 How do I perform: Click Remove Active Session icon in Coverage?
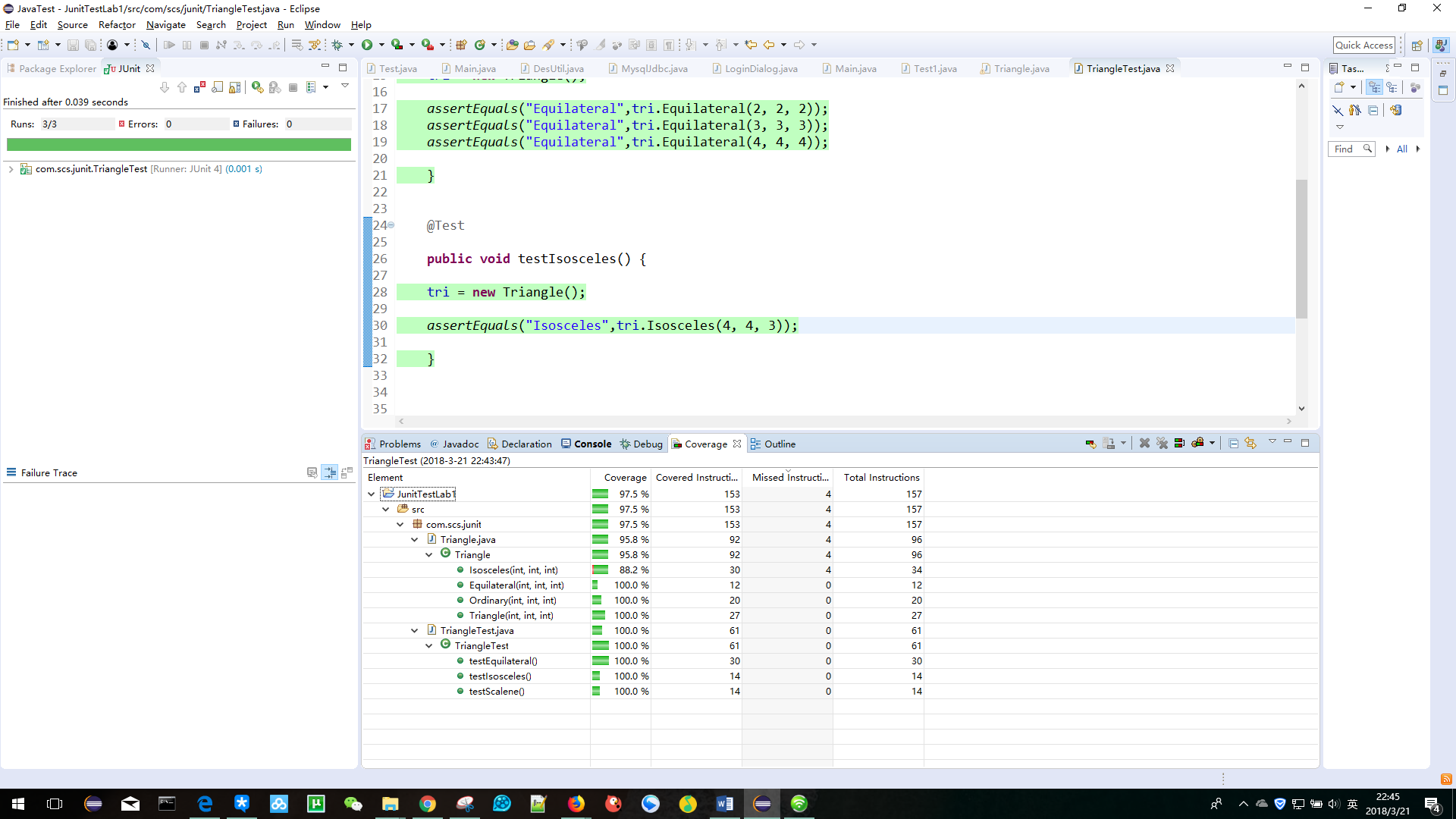(x=1144, y=443)
